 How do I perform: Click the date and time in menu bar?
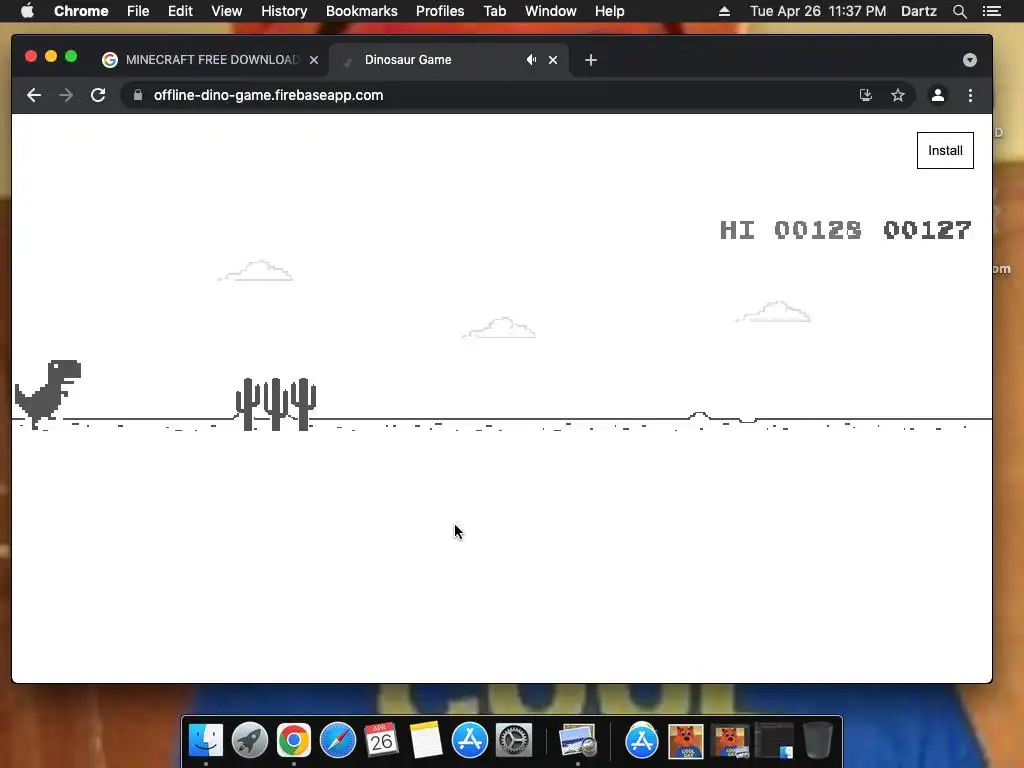[x=818, y=11]
